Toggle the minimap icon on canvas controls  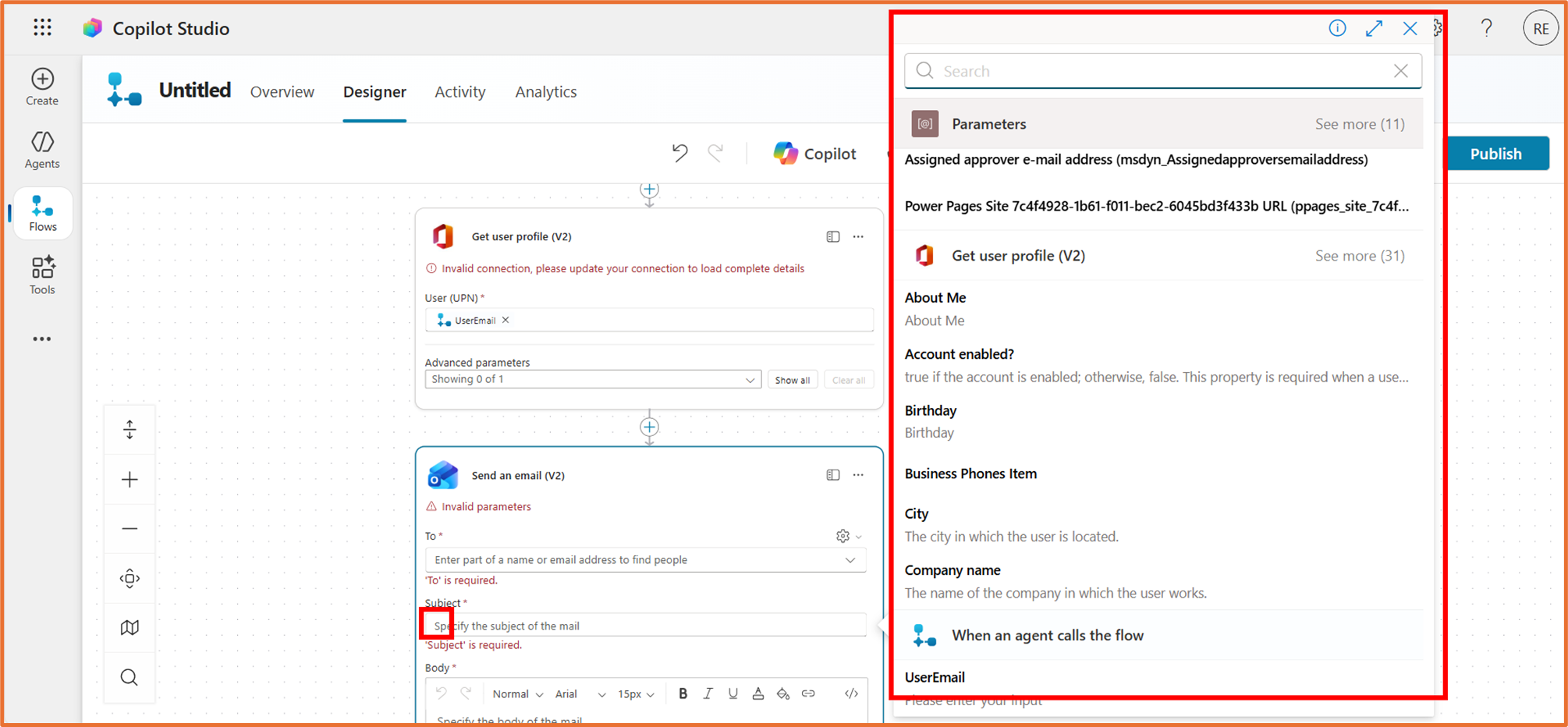[x=129, y=627]
